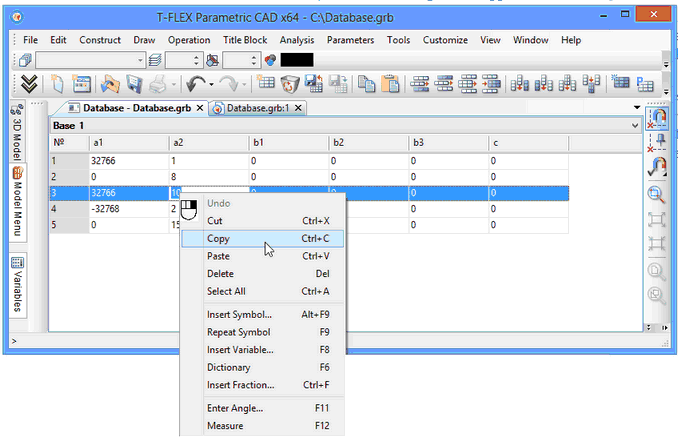Viewport: 678px width, 438px height.
Task: Select the a2 cell containing 8
Action: (209, 177)
